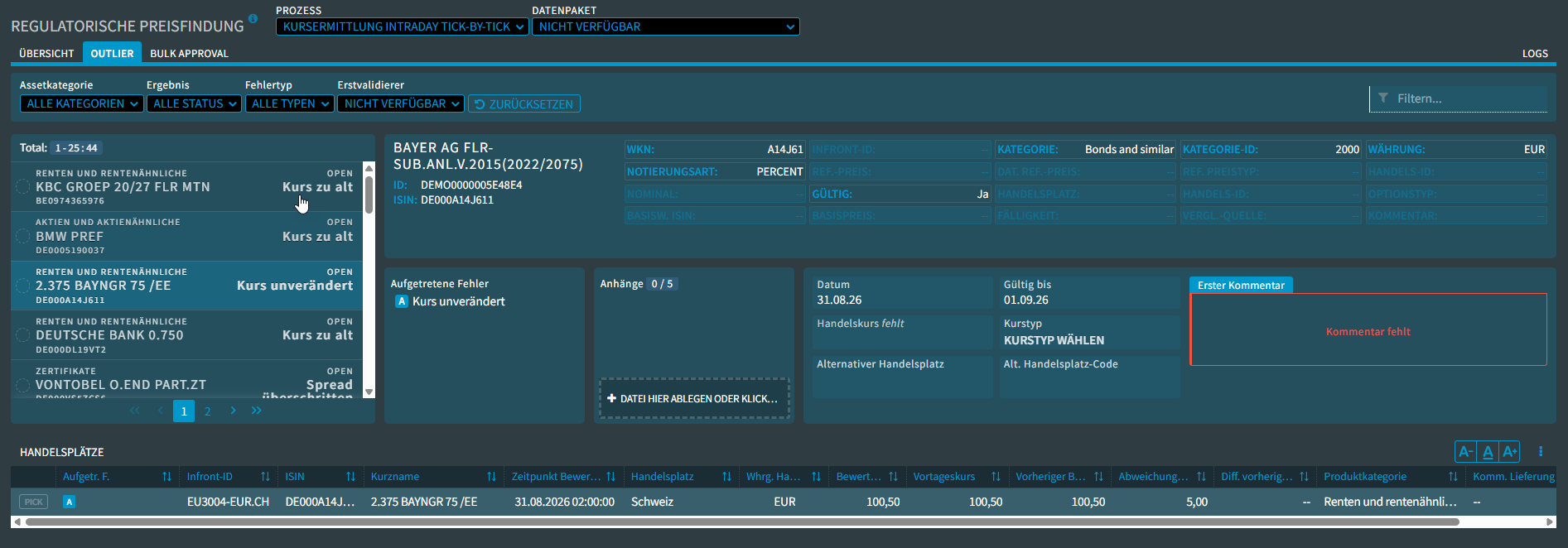This screenshot has height=548, width=1568.
Task: Click the down arrow of the list scrollbar
Action: click(369, 392)
